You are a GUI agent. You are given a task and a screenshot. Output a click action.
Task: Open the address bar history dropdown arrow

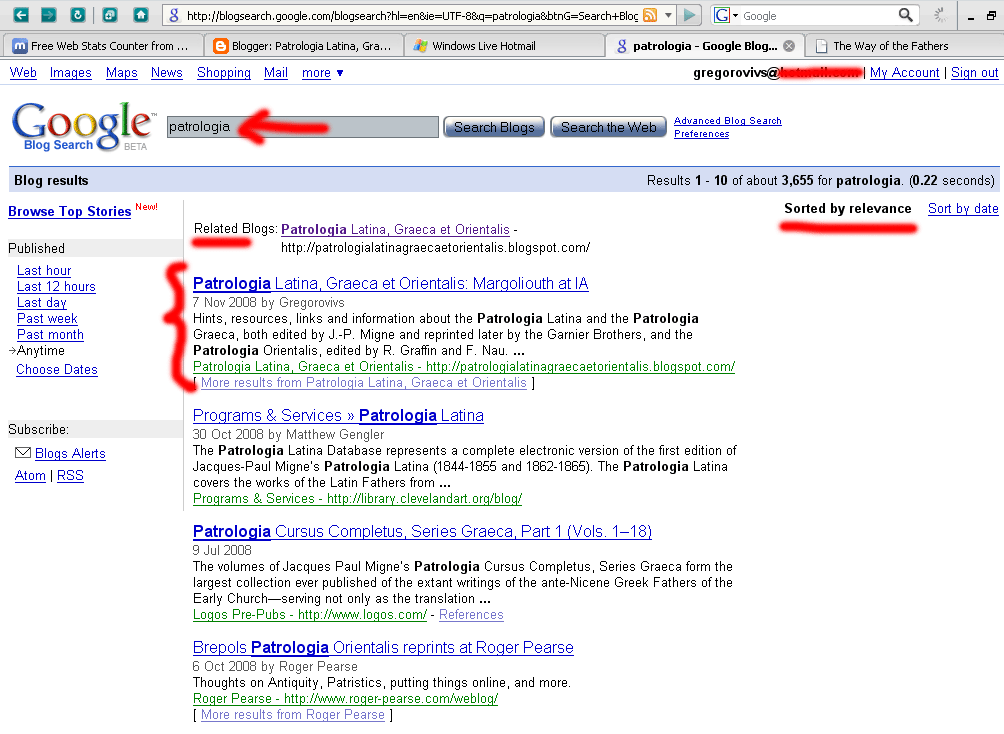point(668,15)
